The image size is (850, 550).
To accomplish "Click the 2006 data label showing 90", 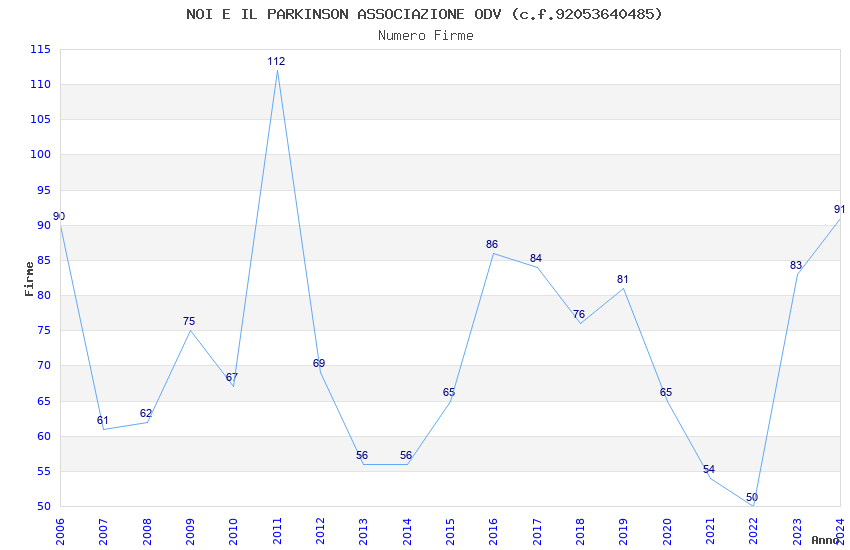I will 59,216.
